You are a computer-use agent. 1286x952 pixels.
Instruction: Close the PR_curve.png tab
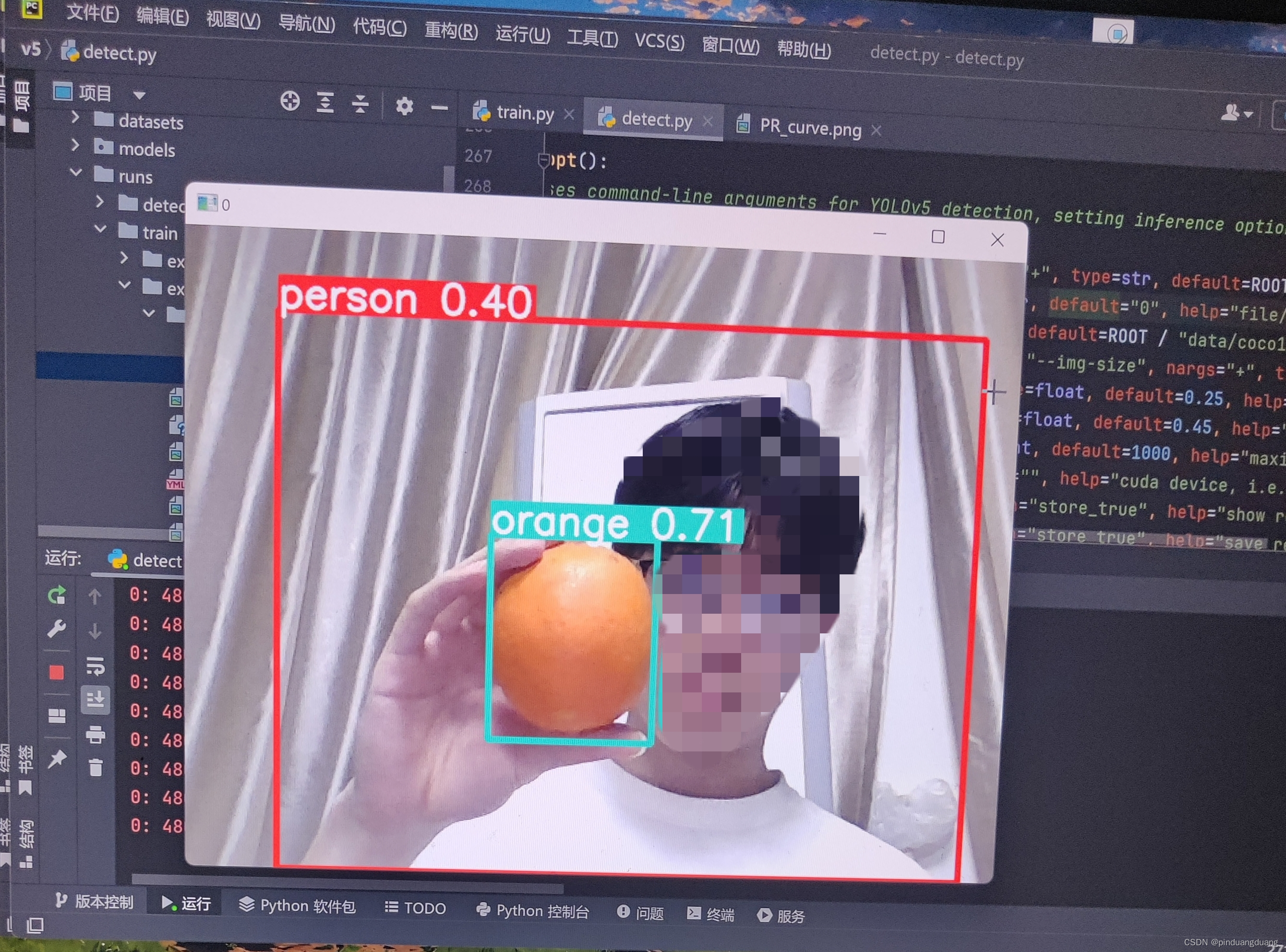877,131
